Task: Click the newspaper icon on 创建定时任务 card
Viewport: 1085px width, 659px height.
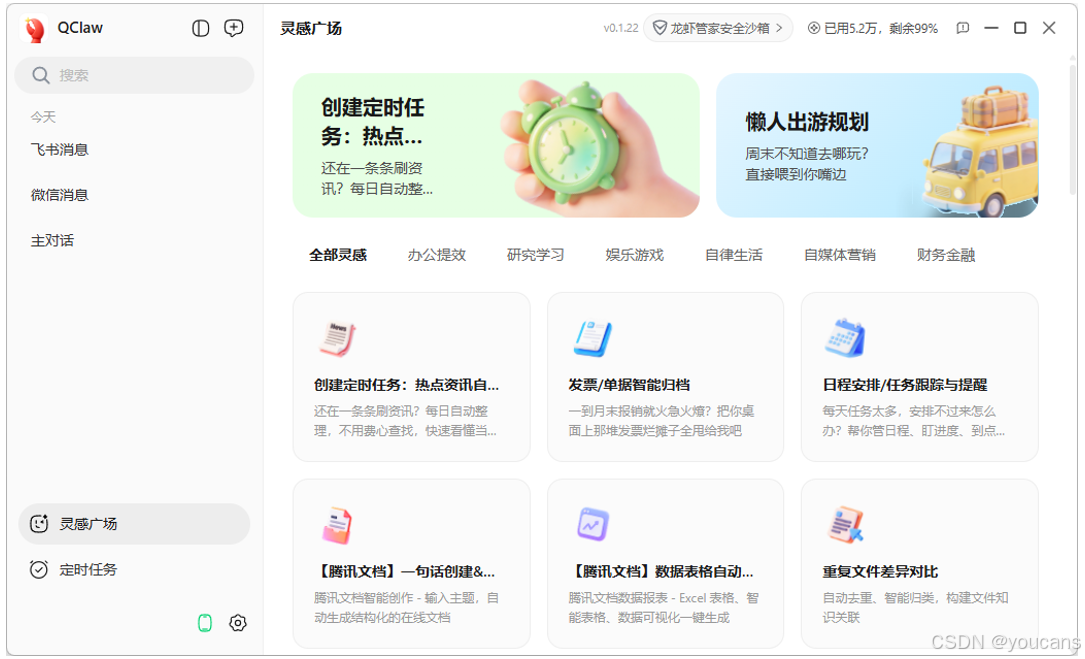Action: pos(337,339)
